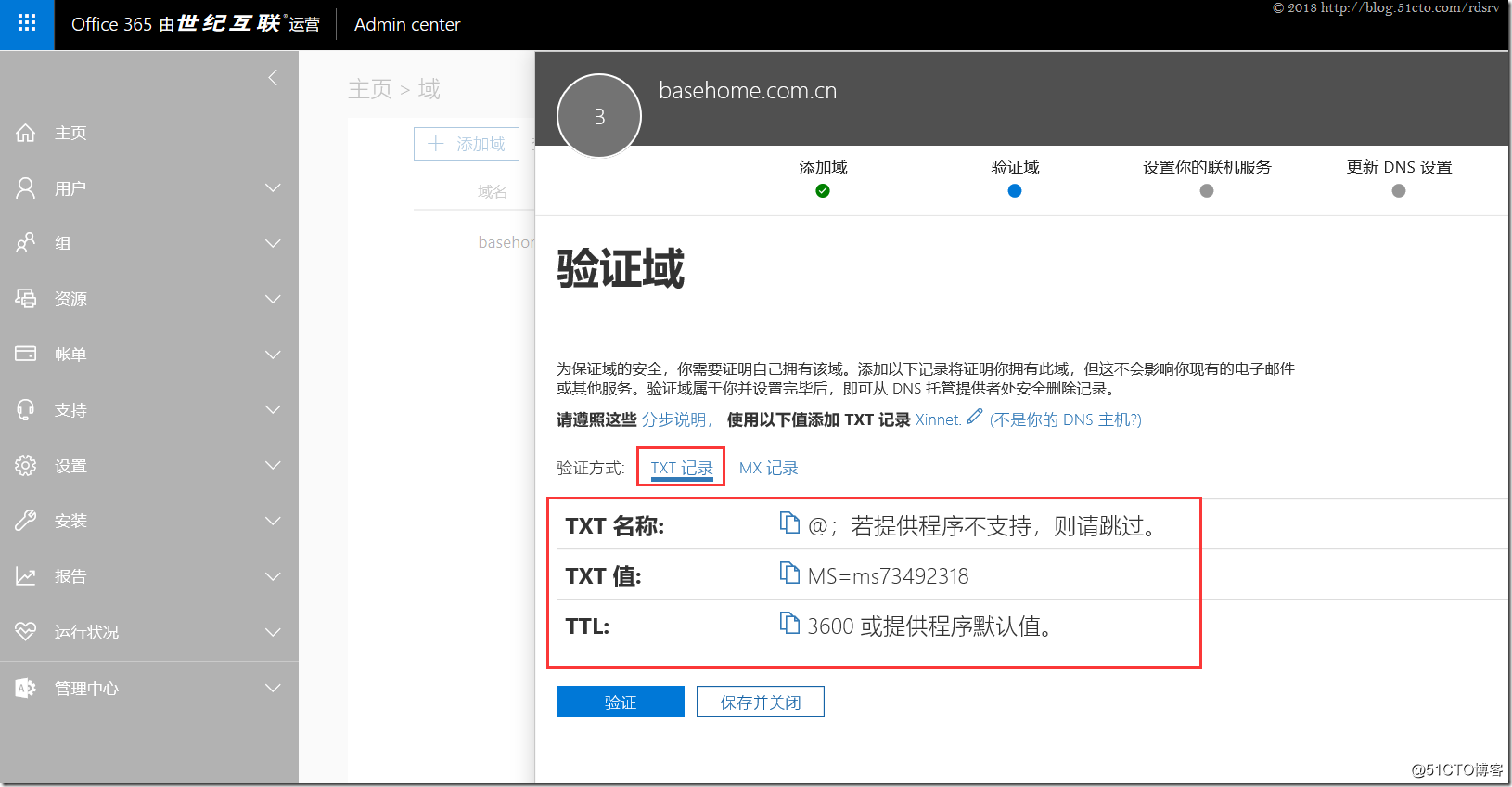Click the Admin centers icon
1512x787 pixels.
(x=26, y=688)
